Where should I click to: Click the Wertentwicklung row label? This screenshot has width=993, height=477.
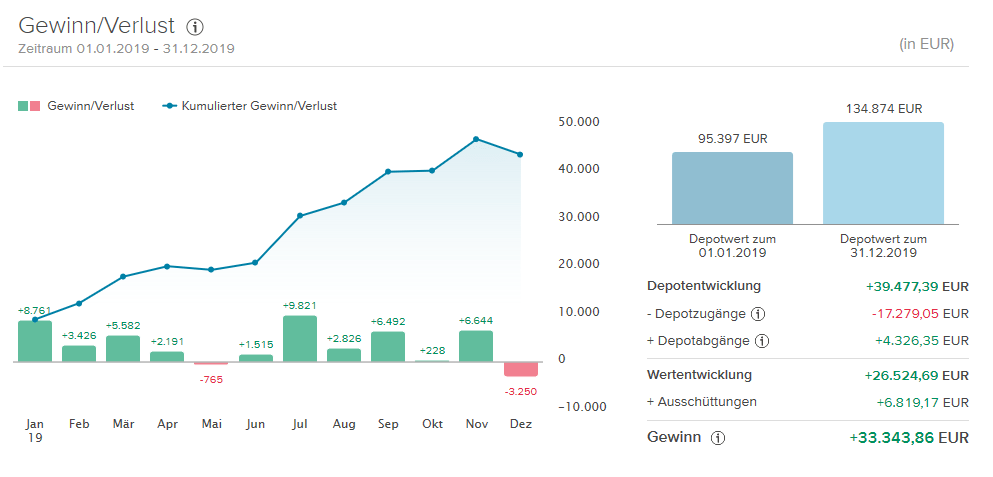click(x=699, y=375)
